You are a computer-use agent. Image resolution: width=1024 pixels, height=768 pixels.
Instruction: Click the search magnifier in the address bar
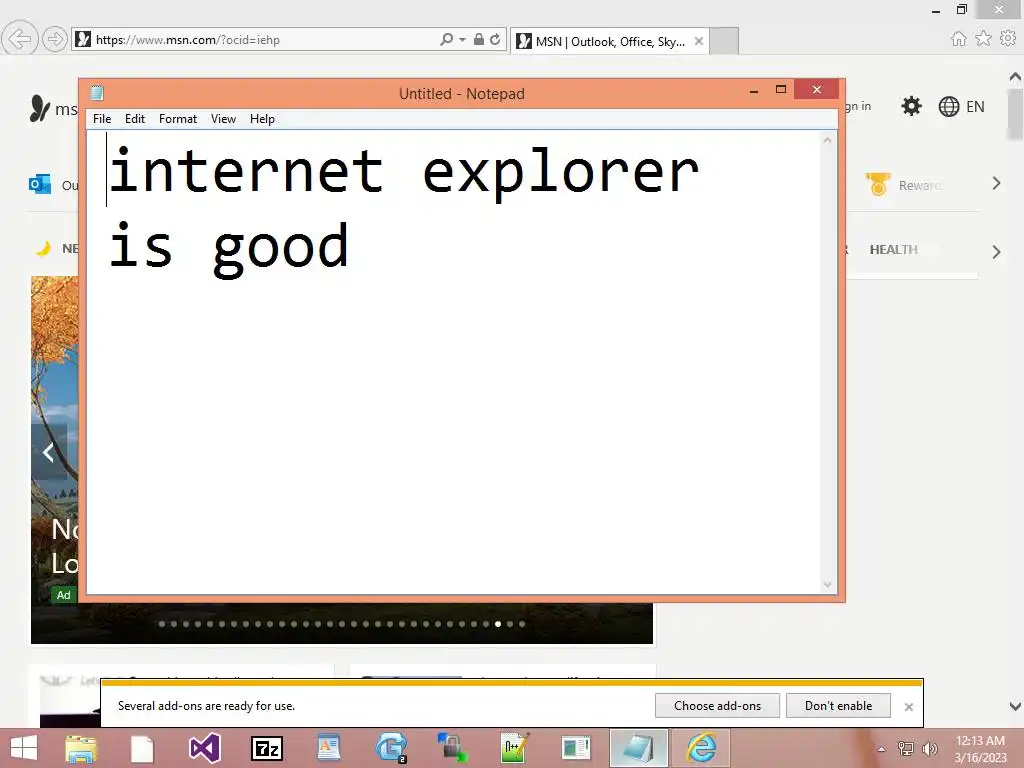[447, 39]
